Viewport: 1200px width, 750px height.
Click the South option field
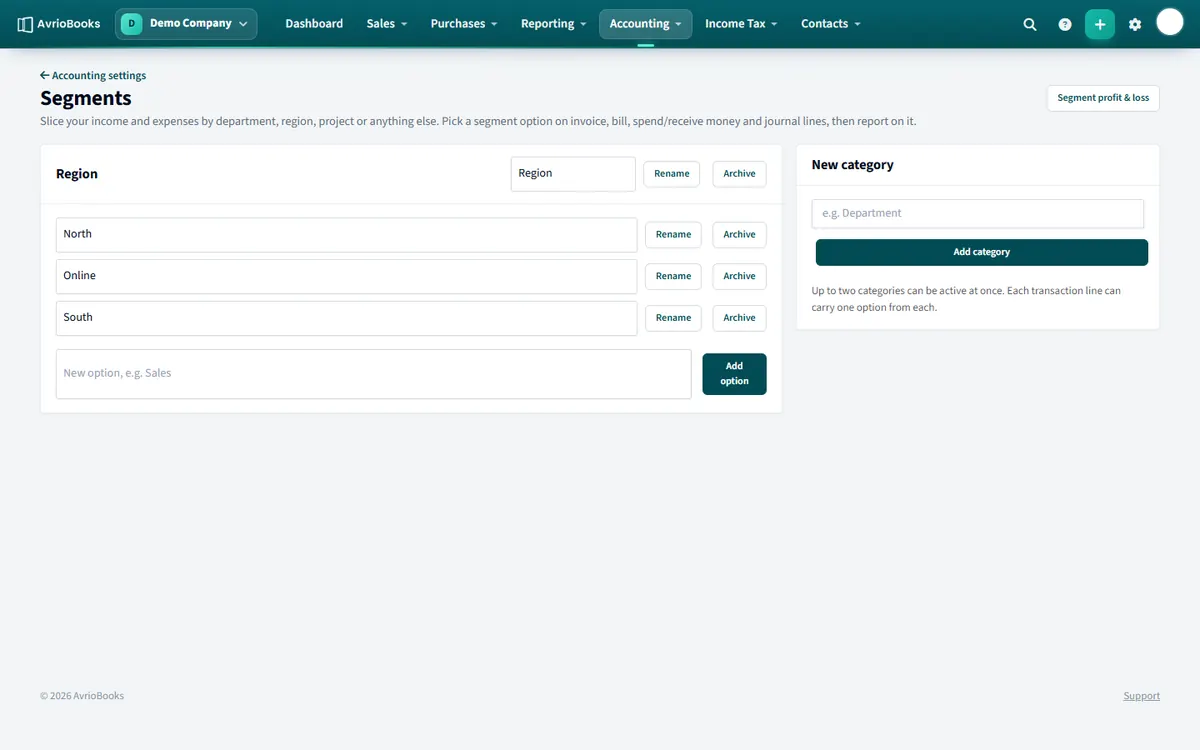tap(346, 318)
